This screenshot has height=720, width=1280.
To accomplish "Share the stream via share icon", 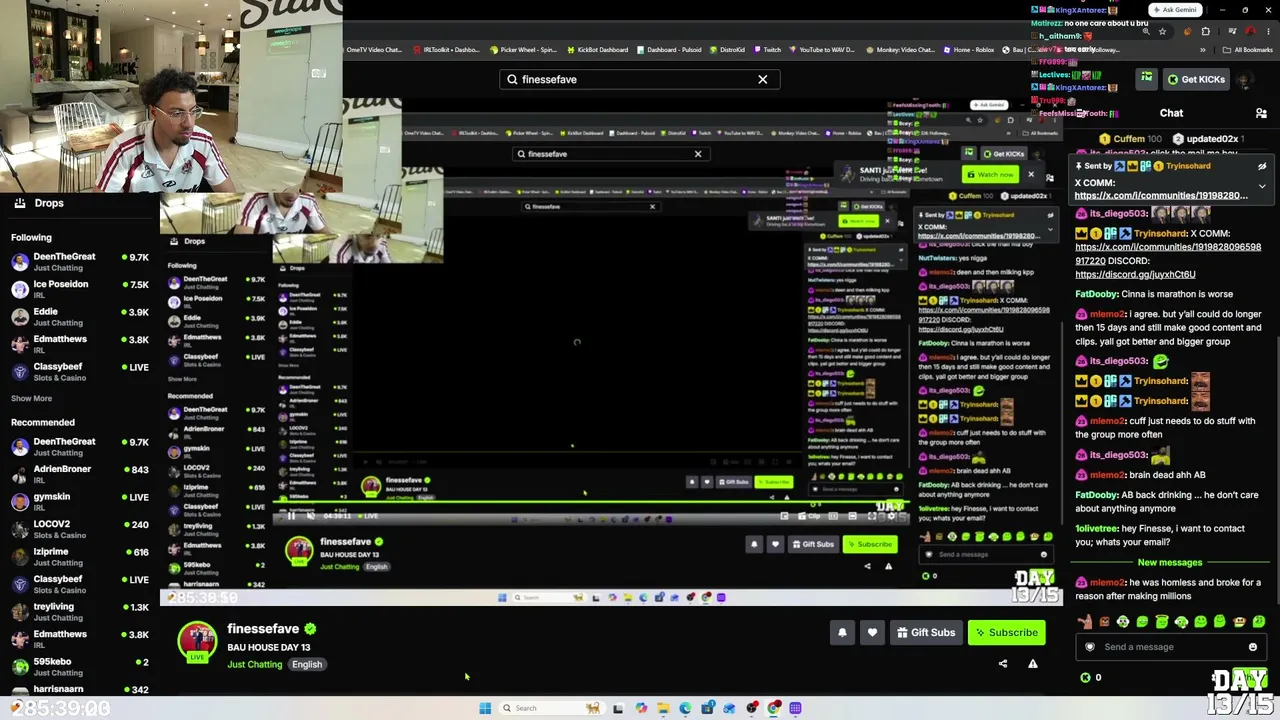I will 1003,663.
